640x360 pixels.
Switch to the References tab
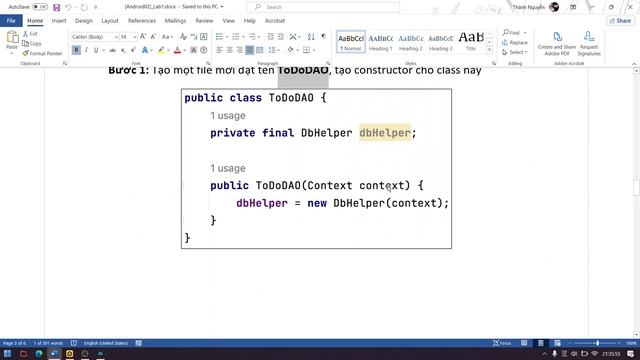tap(142, 20)
